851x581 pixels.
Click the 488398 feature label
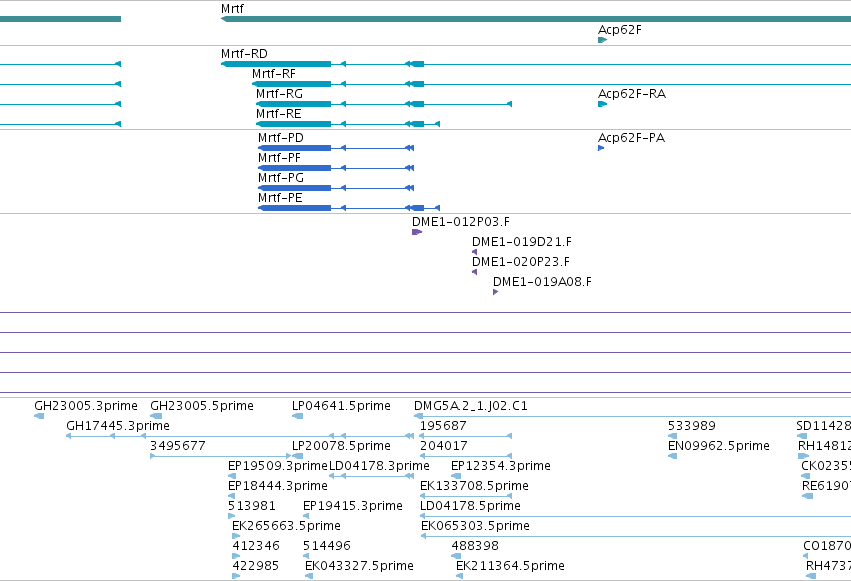coord(475,546)
